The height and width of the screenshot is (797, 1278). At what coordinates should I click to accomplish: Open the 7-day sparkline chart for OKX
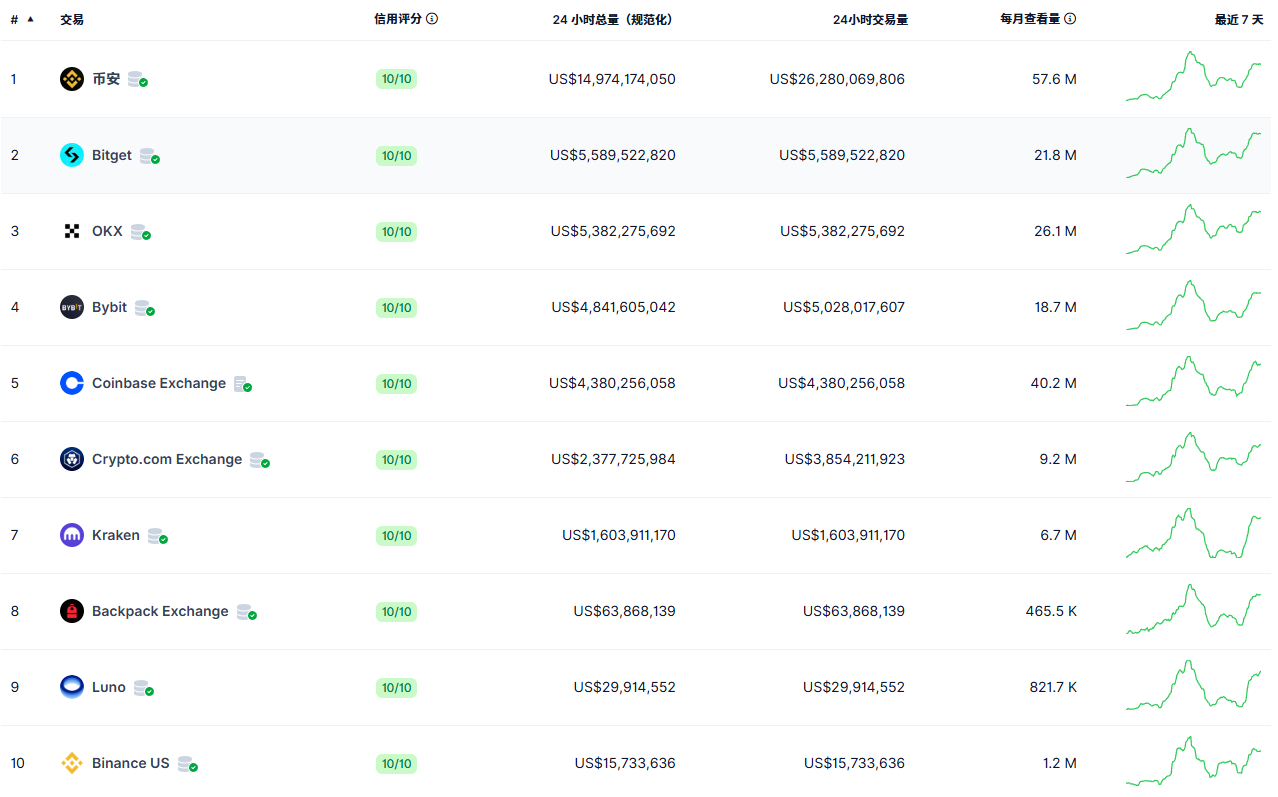tap(1194, 229)
